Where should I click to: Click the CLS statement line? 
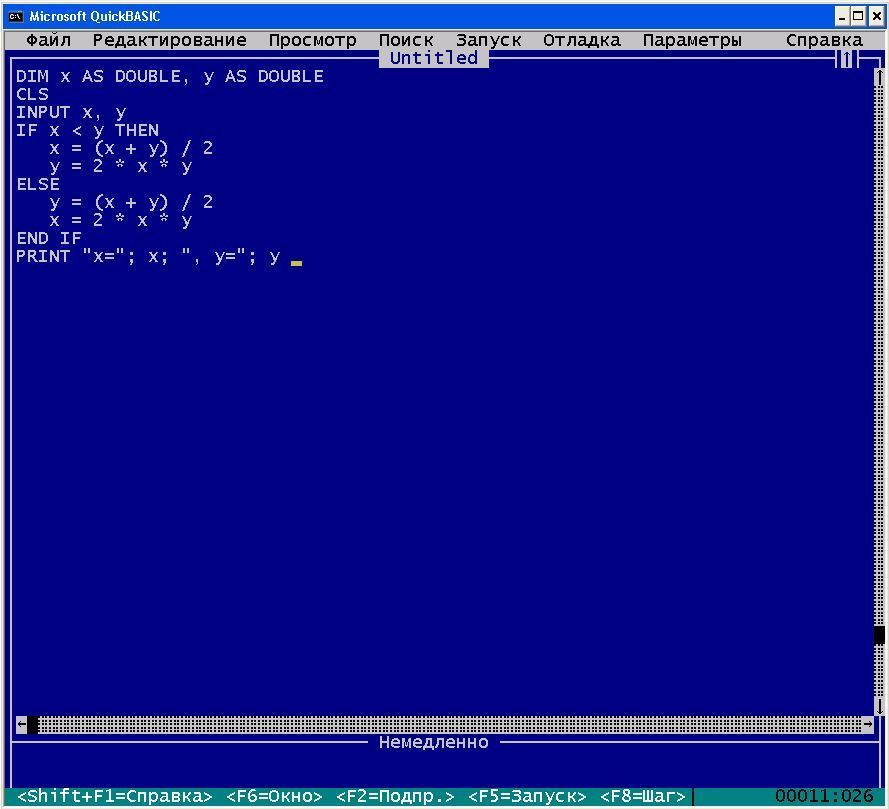click(x=32, y=94)
